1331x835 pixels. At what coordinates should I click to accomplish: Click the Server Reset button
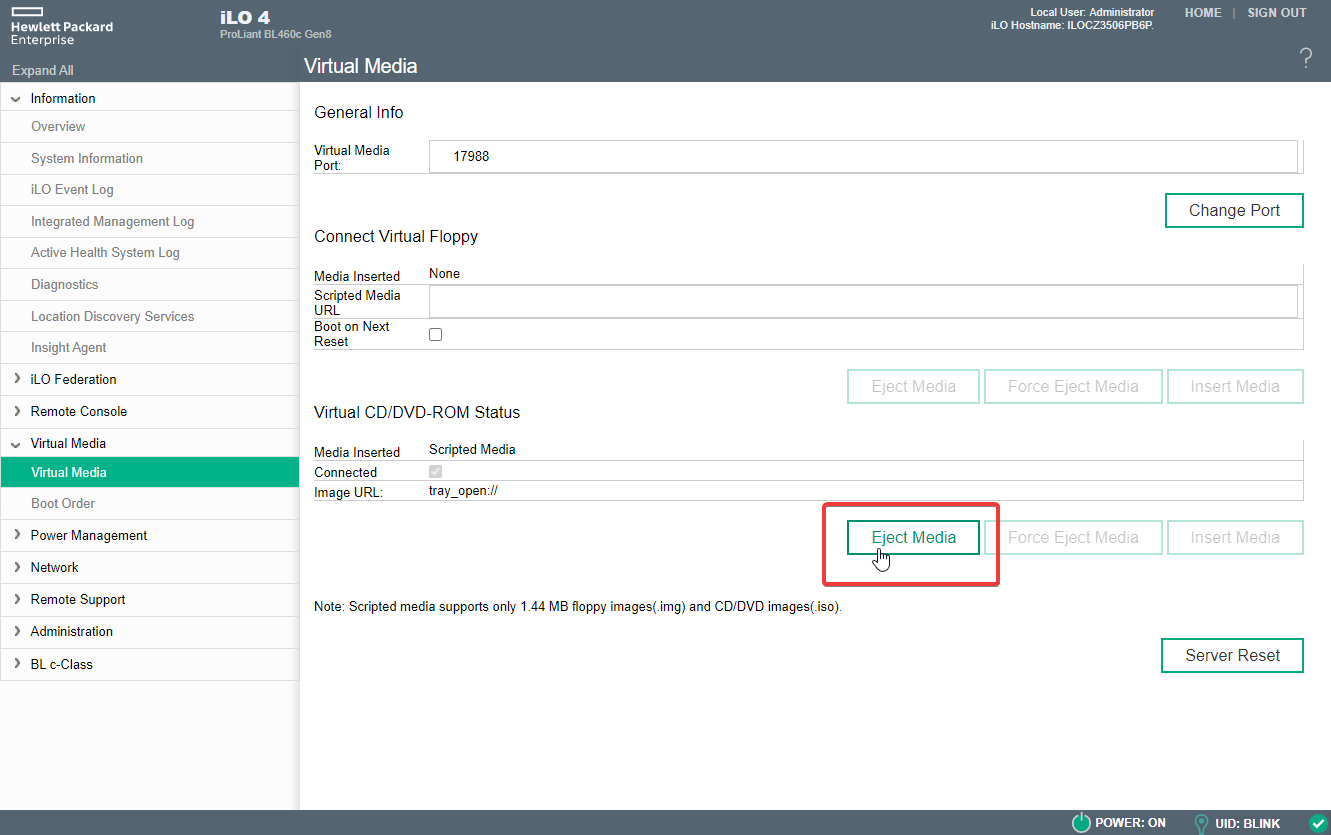1232,655
